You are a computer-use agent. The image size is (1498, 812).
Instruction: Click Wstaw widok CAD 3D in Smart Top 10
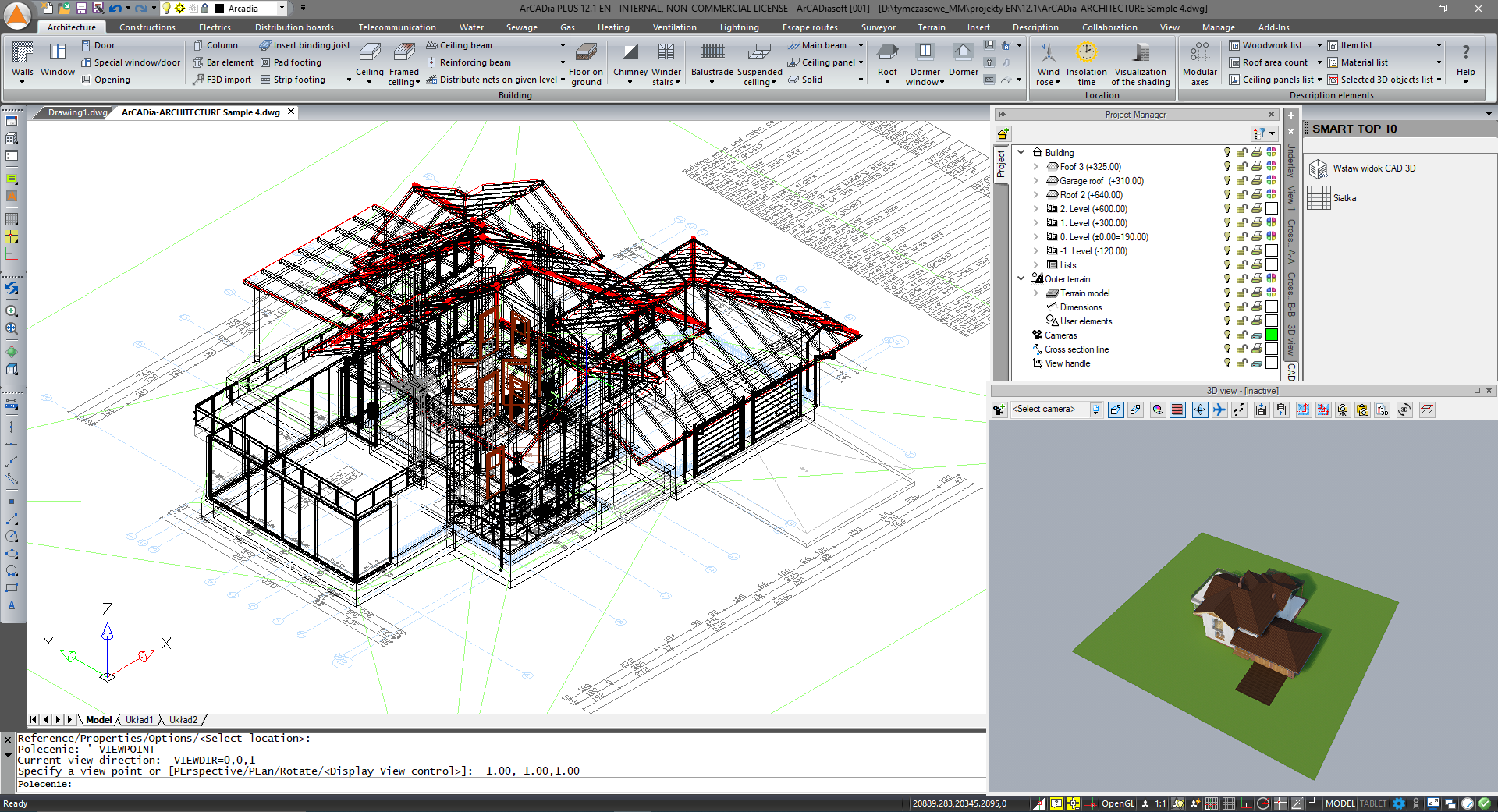point(1373,168)
